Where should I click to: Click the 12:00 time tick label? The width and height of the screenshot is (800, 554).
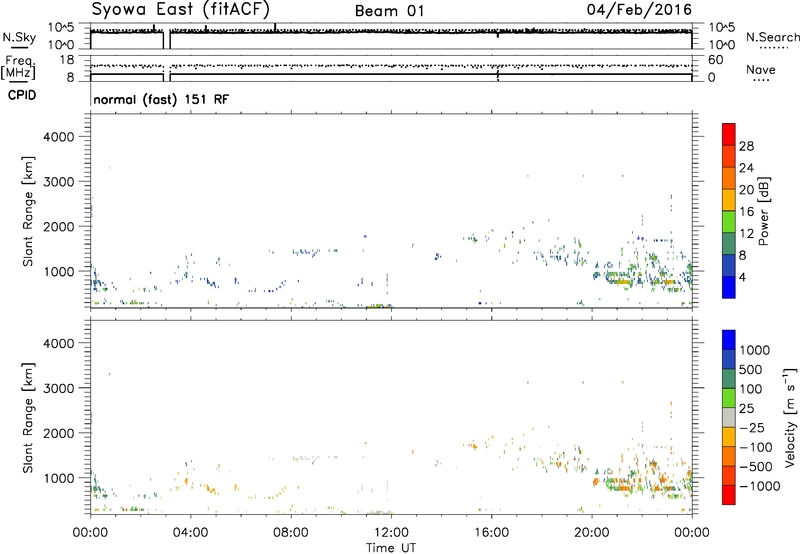(x=391, y=533)
